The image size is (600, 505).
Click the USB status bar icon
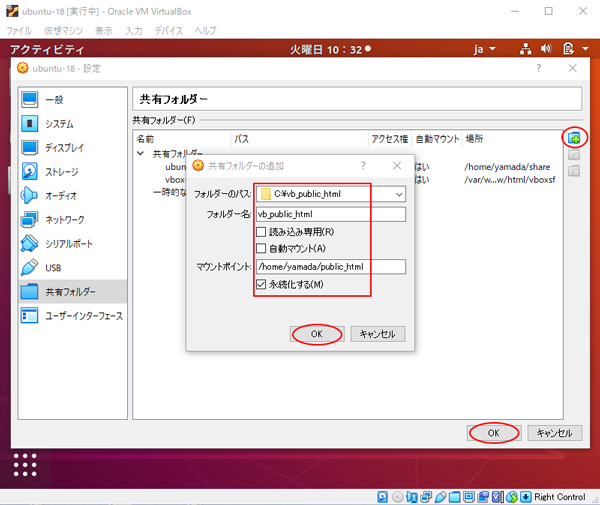click(440, 497)
